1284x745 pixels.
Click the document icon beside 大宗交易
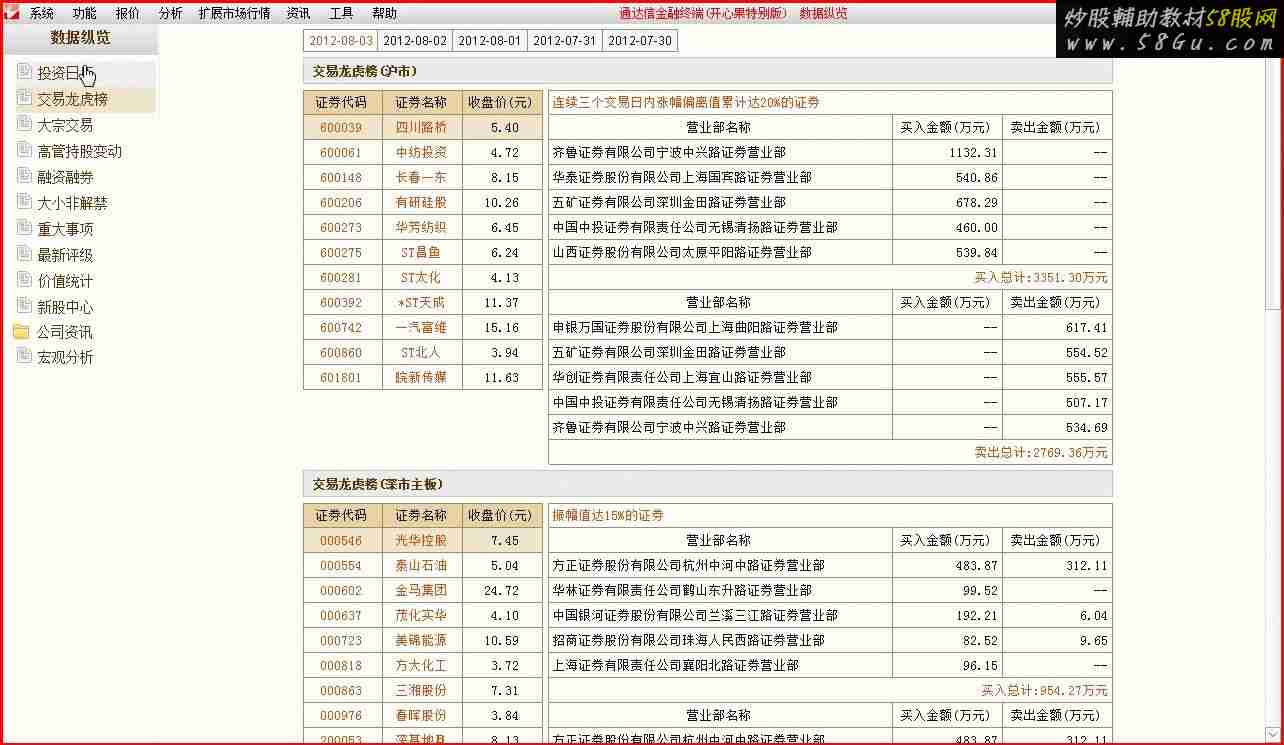point(24,124)
